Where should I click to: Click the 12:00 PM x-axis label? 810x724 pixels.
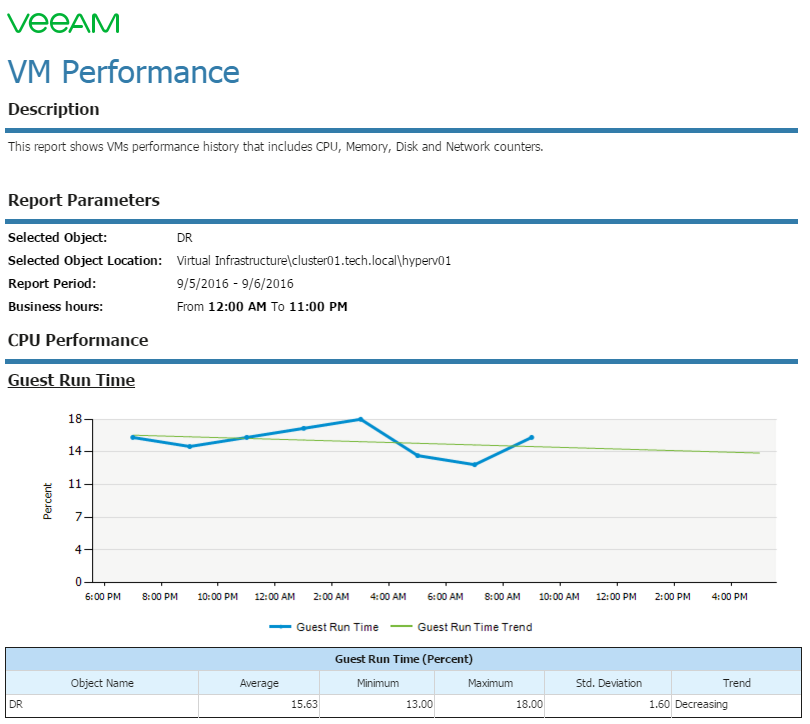click(x=616, y=597)
